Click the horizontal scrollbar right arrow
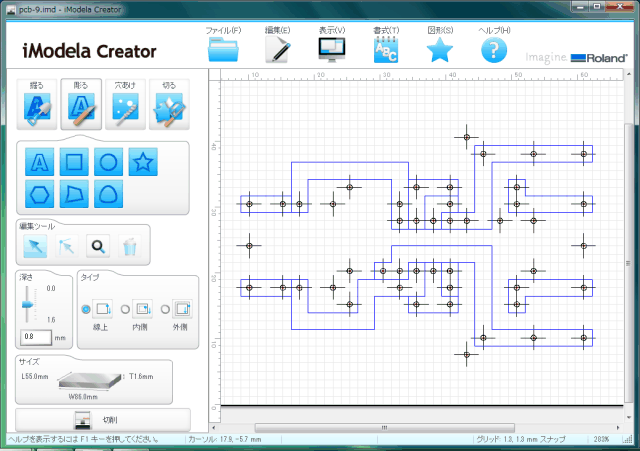 pos(618,428)
